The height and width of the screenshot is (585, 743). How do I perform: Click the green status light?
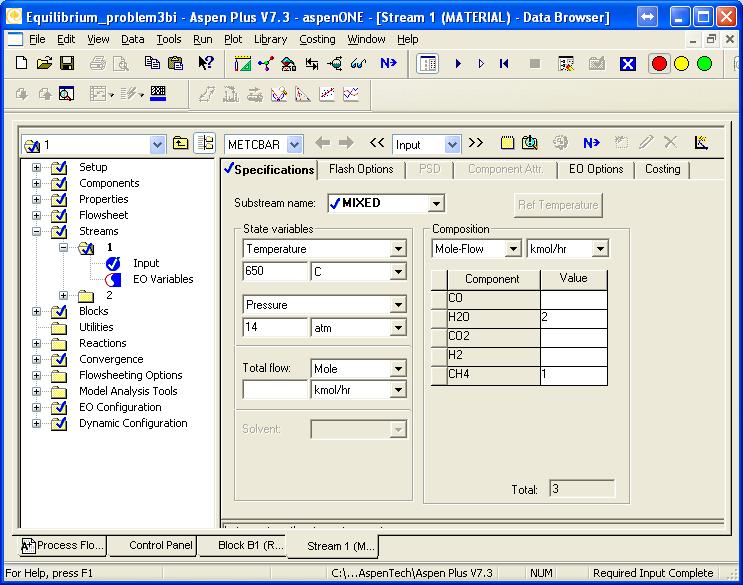click(705, 63)
